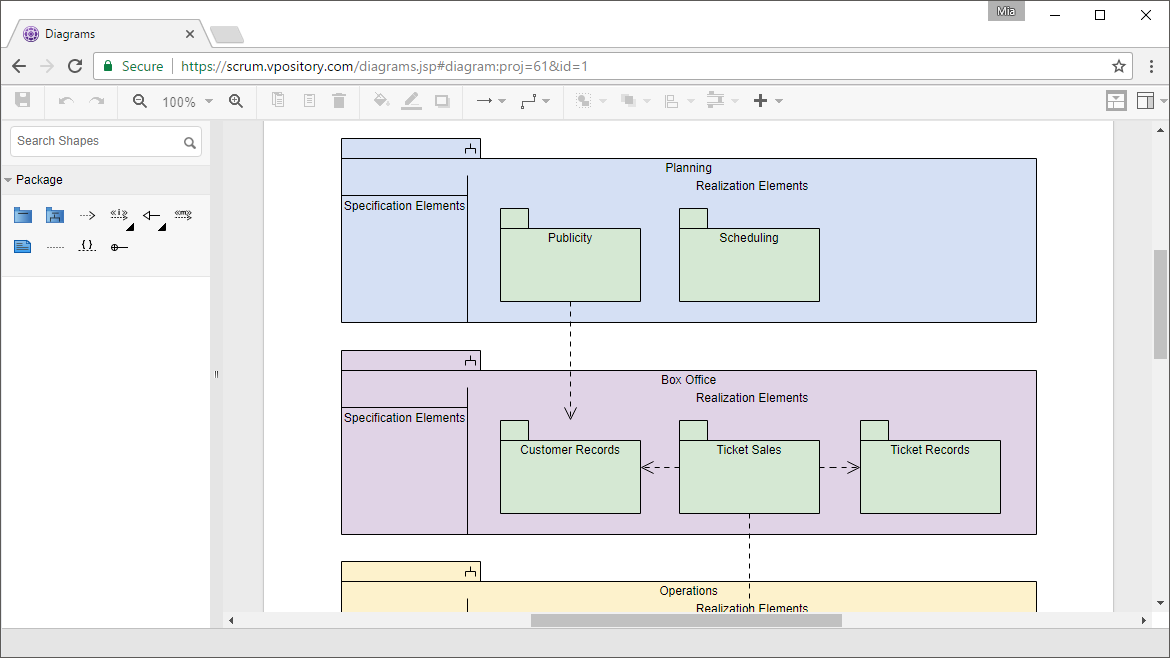1170x658 pixels.
Task: Open the line color pencil tool
Action: (411, 101)
